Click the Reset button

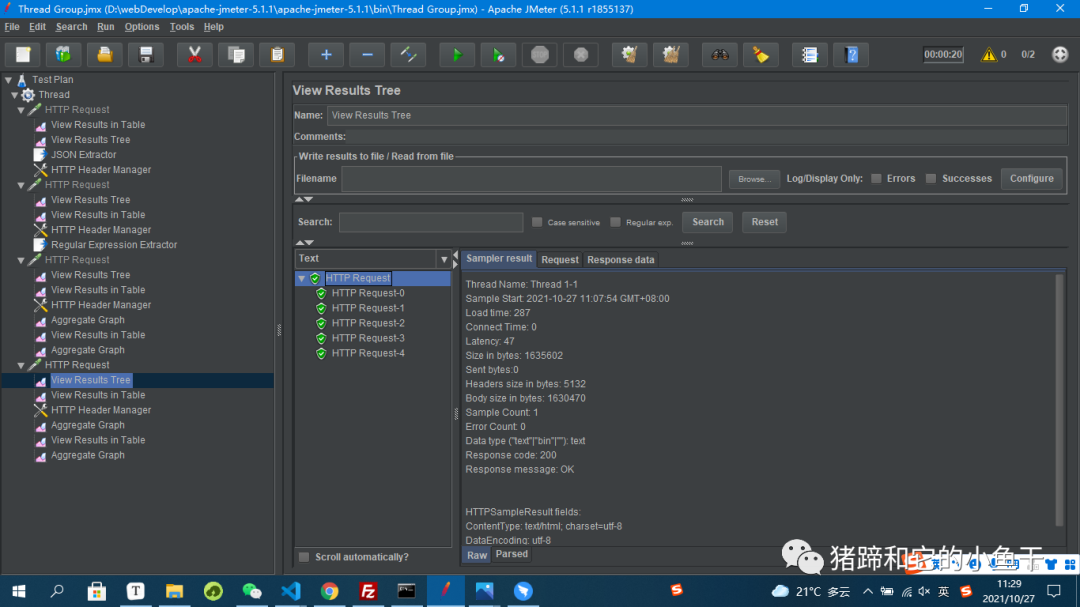click(765, 222)
